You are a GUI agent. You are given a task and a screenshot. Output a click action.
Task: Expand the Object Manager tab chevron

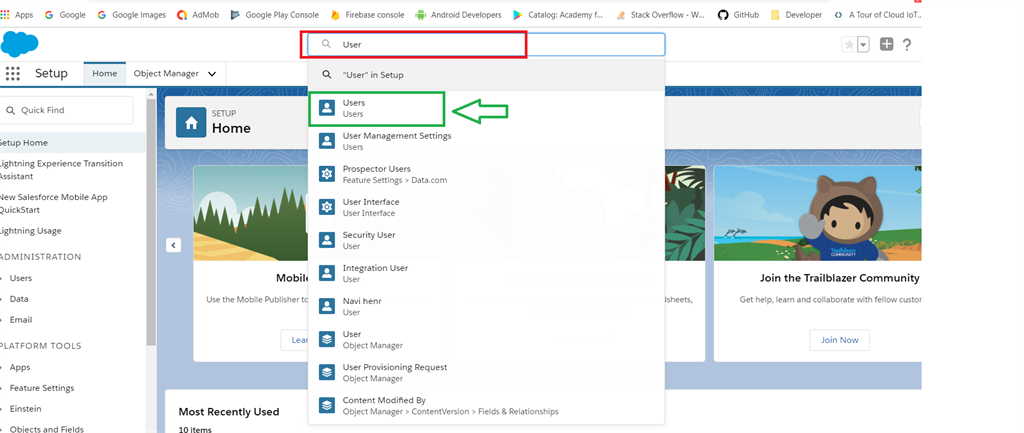[x=212, y=74]
